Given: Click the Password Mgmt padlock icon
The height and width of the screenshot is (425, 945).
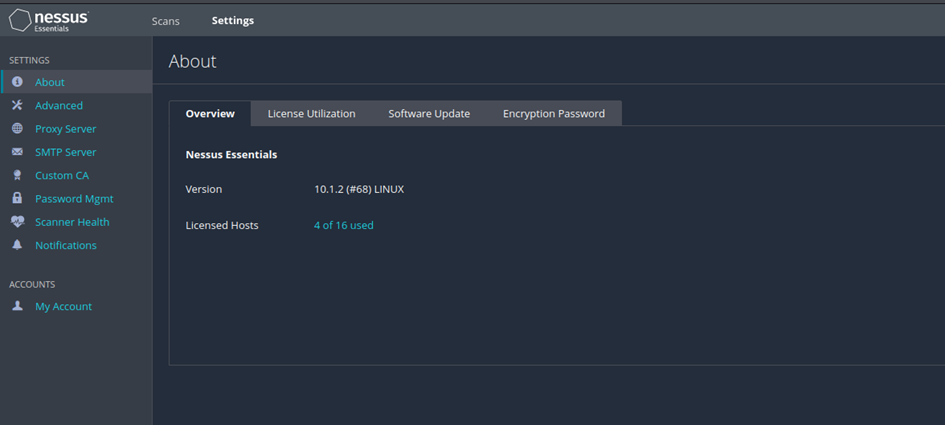Looking at the screenshot, I should (17, 198).
